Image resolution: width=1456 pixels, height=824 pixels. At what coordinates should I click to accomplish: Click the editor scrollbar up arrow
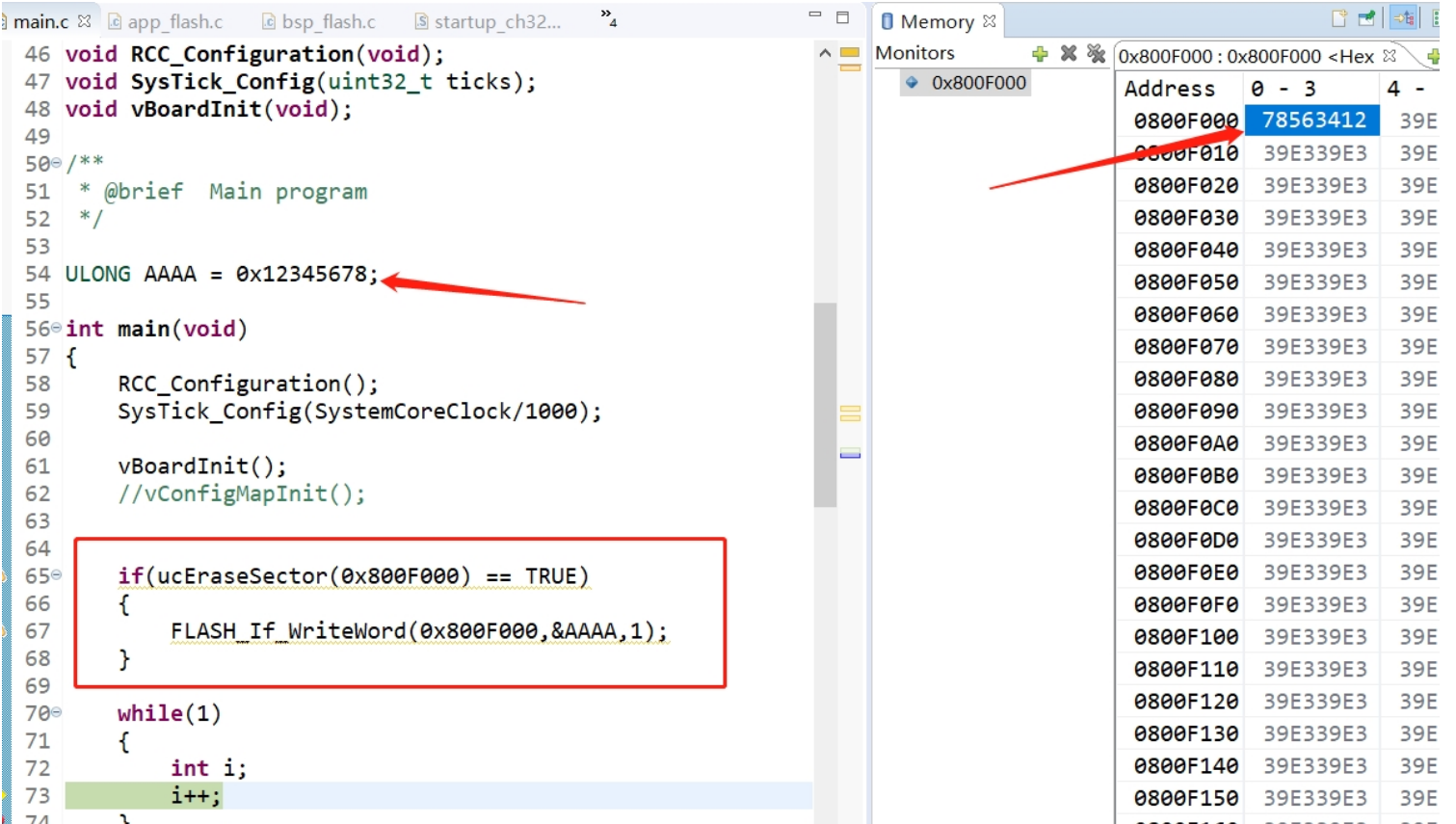pos(825,53)
